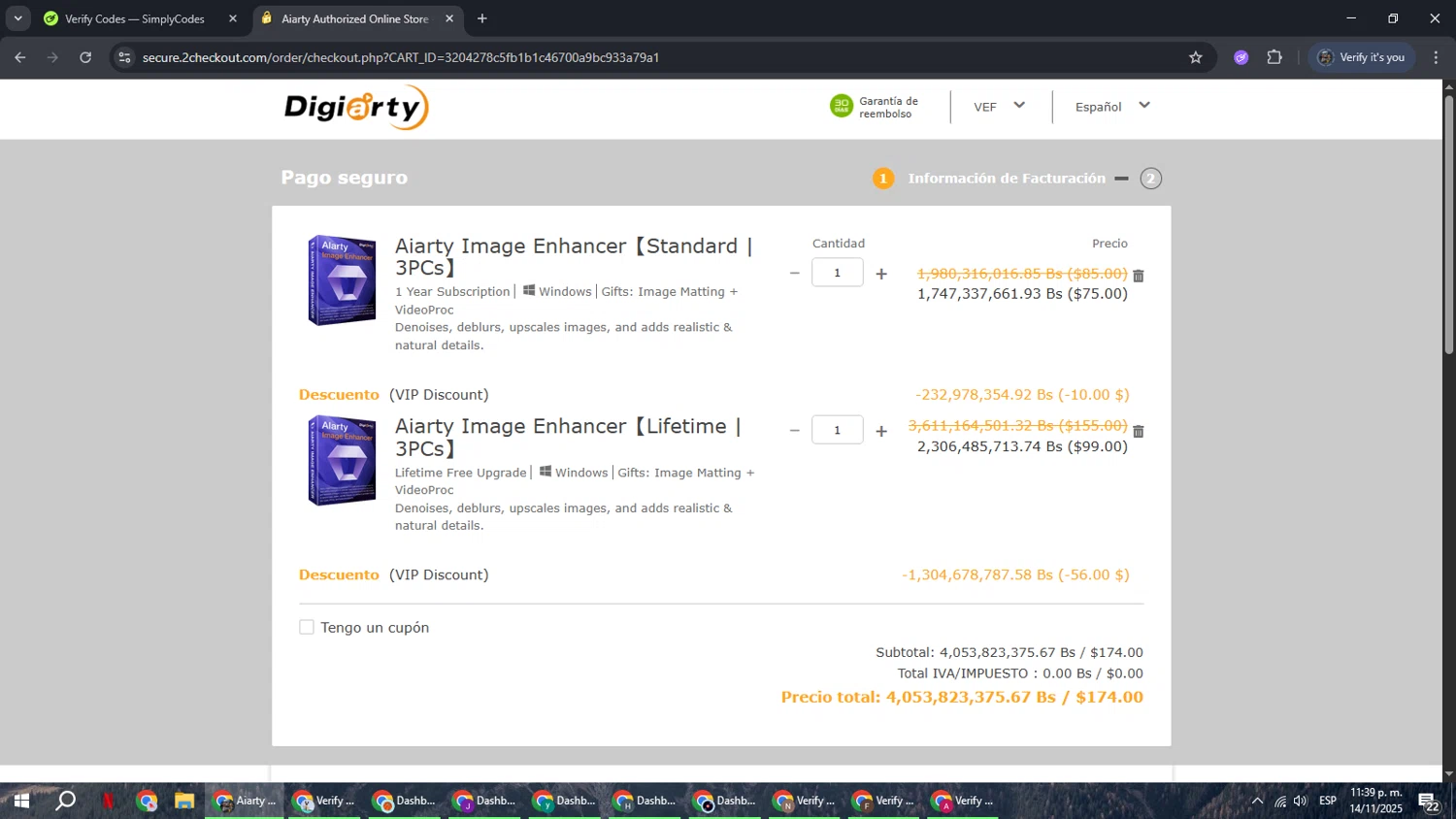Go forward to the next page
1456x819 pixels.
tap(52, 57)
